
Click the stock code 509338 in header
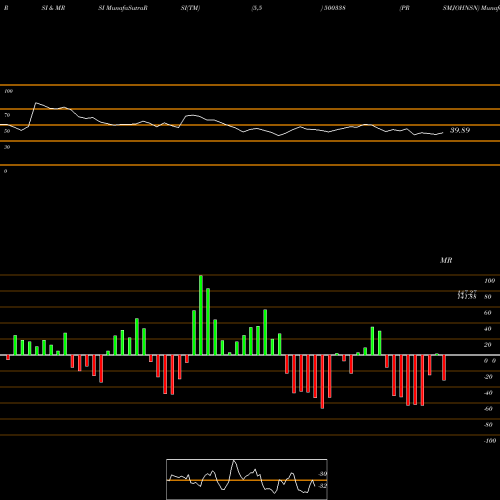point(334,8)
